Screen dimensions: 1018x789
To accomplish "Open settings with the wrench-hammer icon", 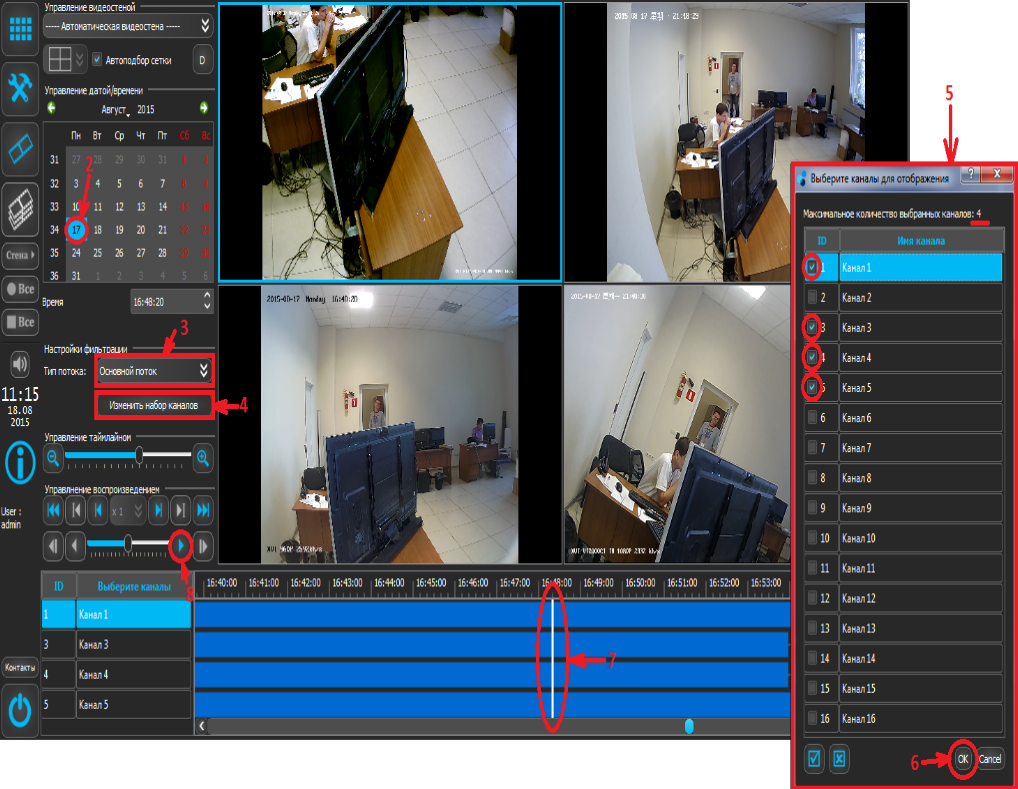I will 20,89.
